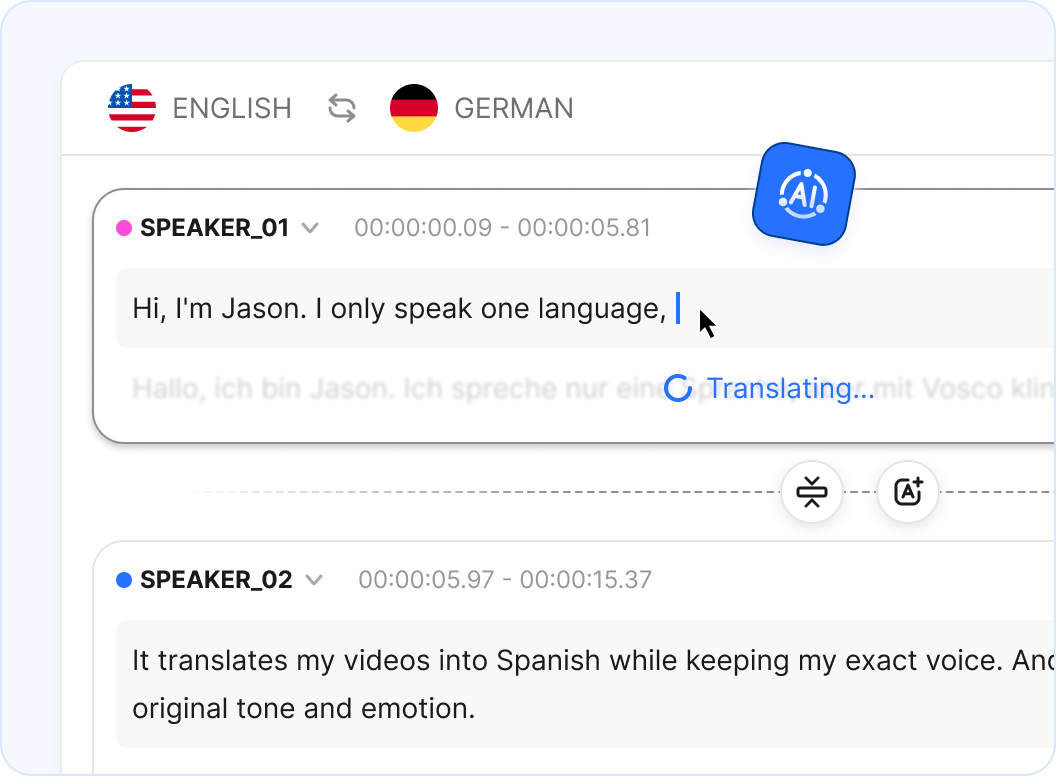Open the blue AI assistant badge
1056x776 pixels.
tap(803, 194)
